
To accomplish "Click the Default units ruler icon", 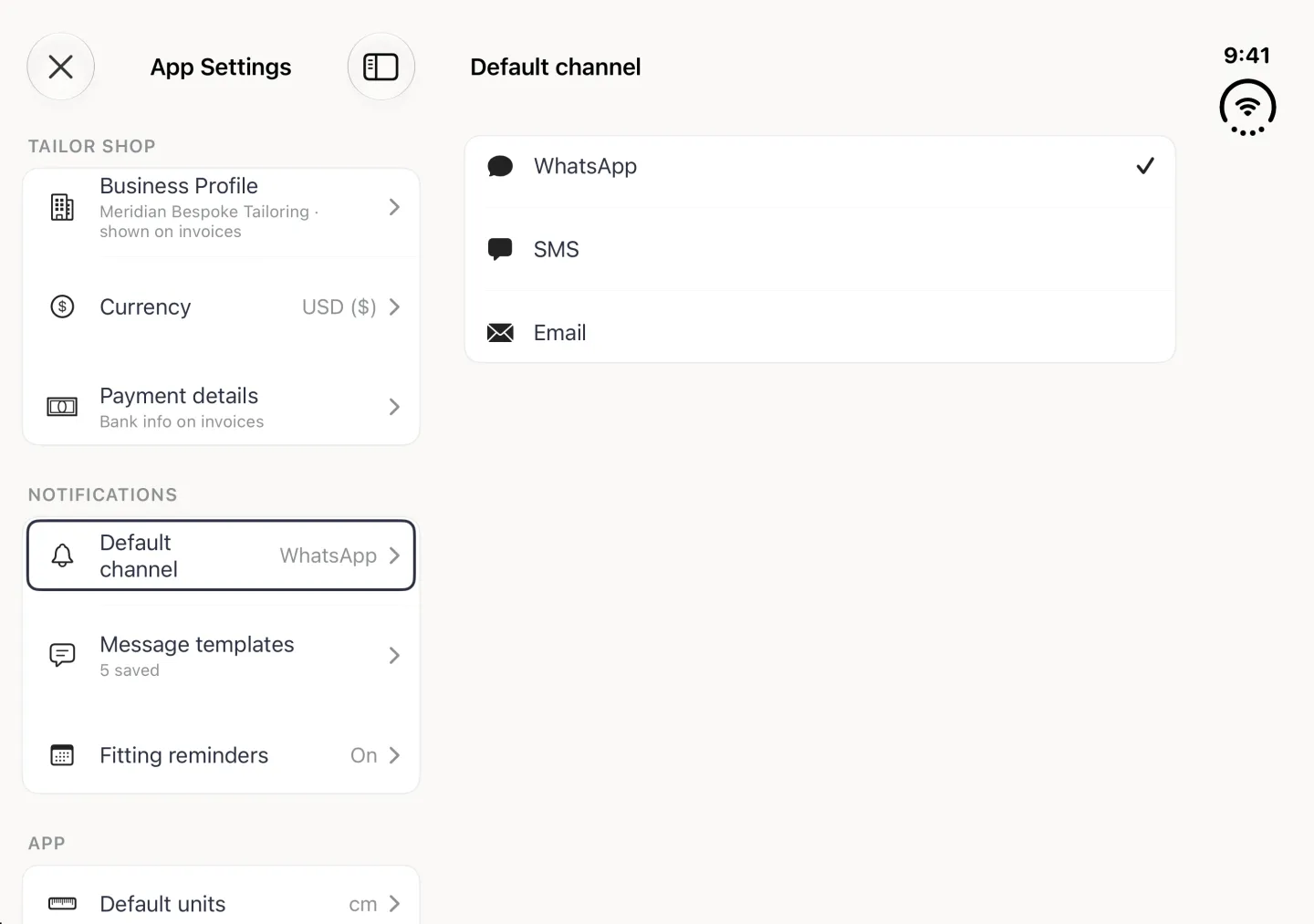I will (x=62, y=904).
